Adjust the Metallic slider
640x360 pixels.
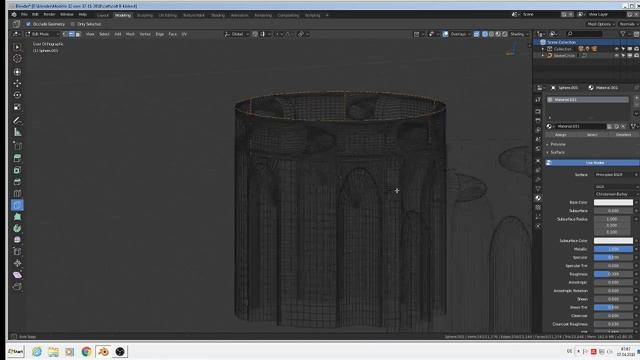pyautogui.click(x=613, y=249)
